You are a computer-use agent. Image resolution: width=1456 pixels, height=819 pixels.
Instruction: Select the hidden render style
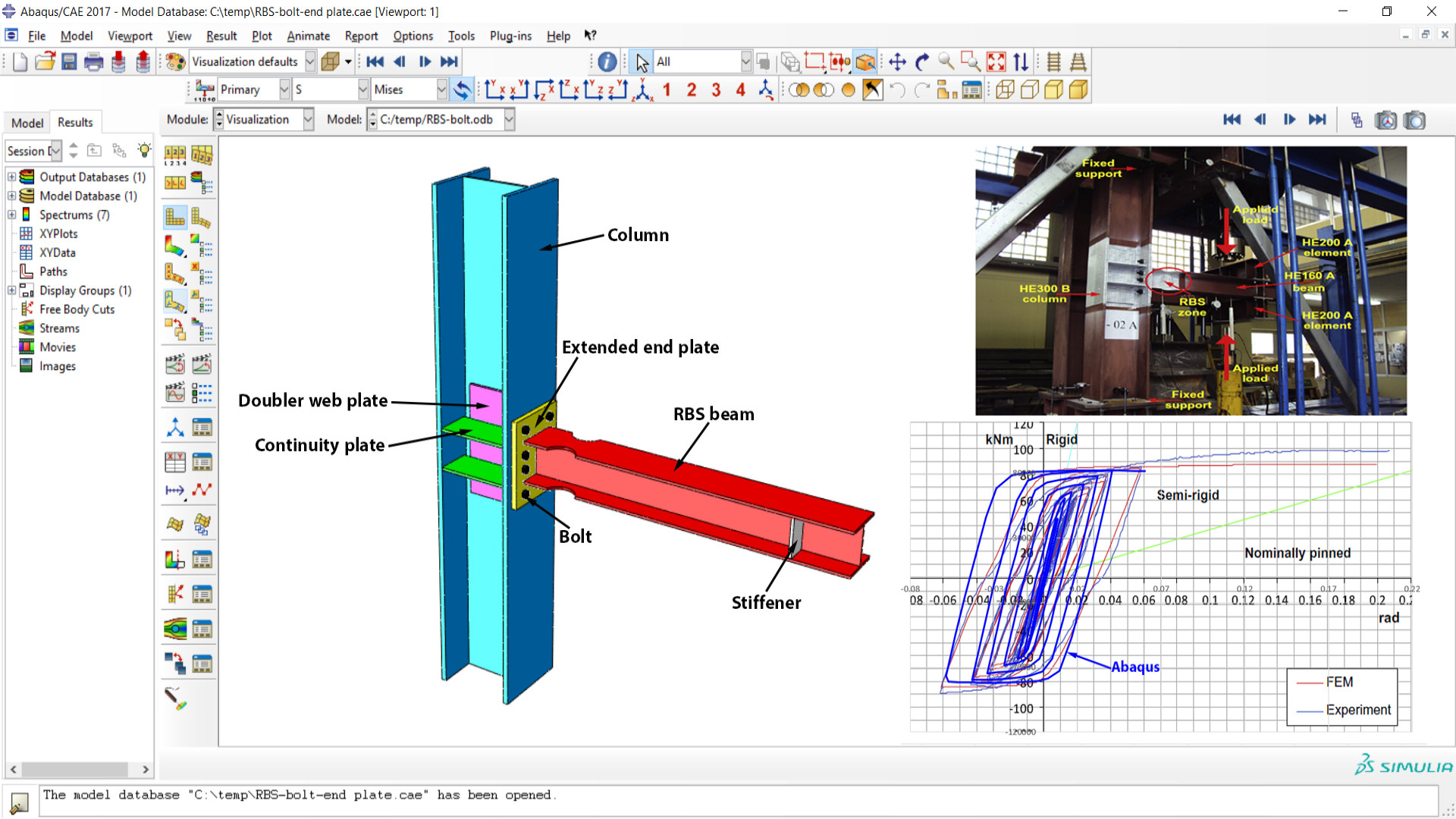tap(1029, 90)
